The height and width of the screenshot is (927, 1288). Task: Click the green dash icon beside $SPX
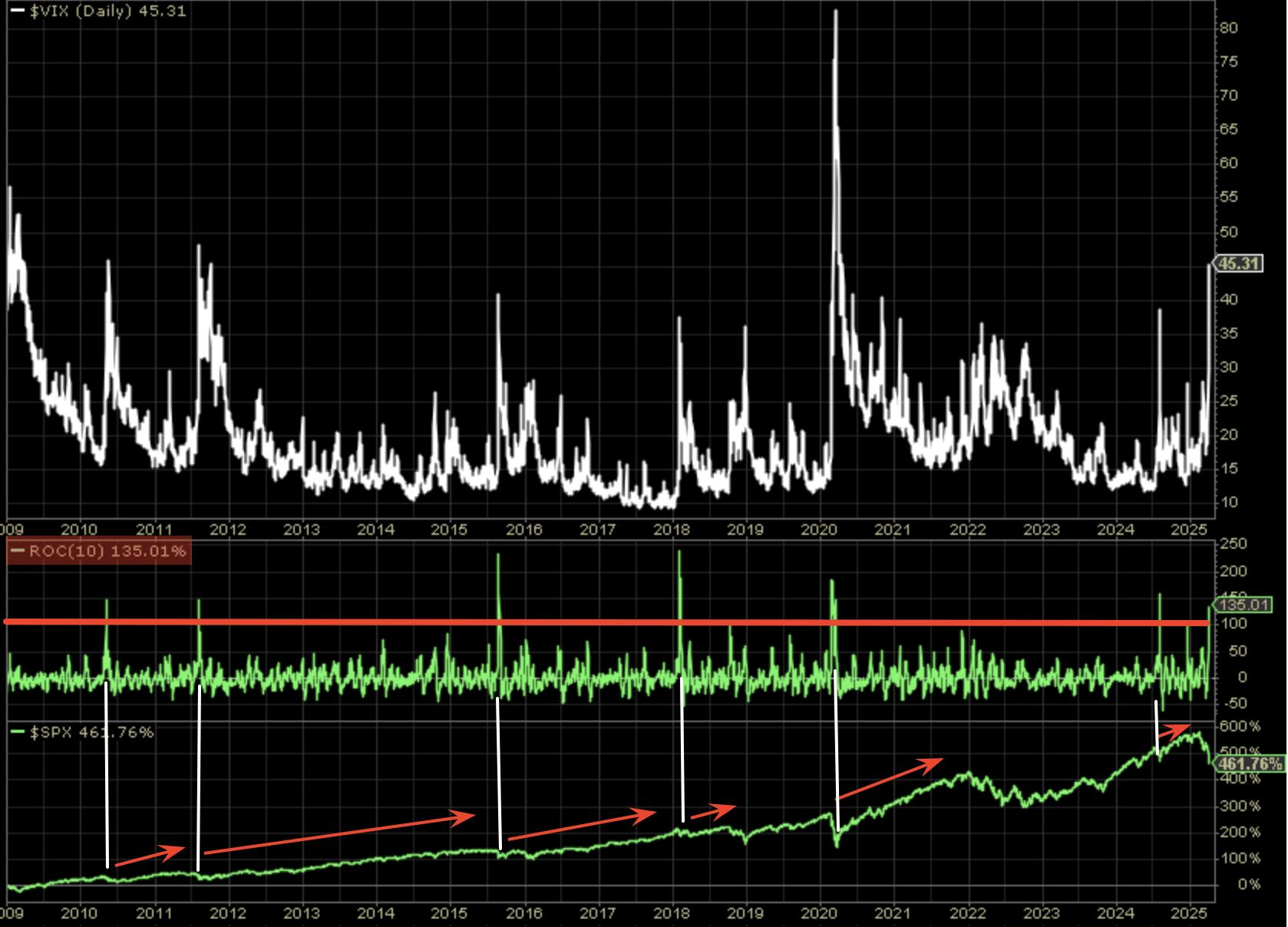pos(17,732)
